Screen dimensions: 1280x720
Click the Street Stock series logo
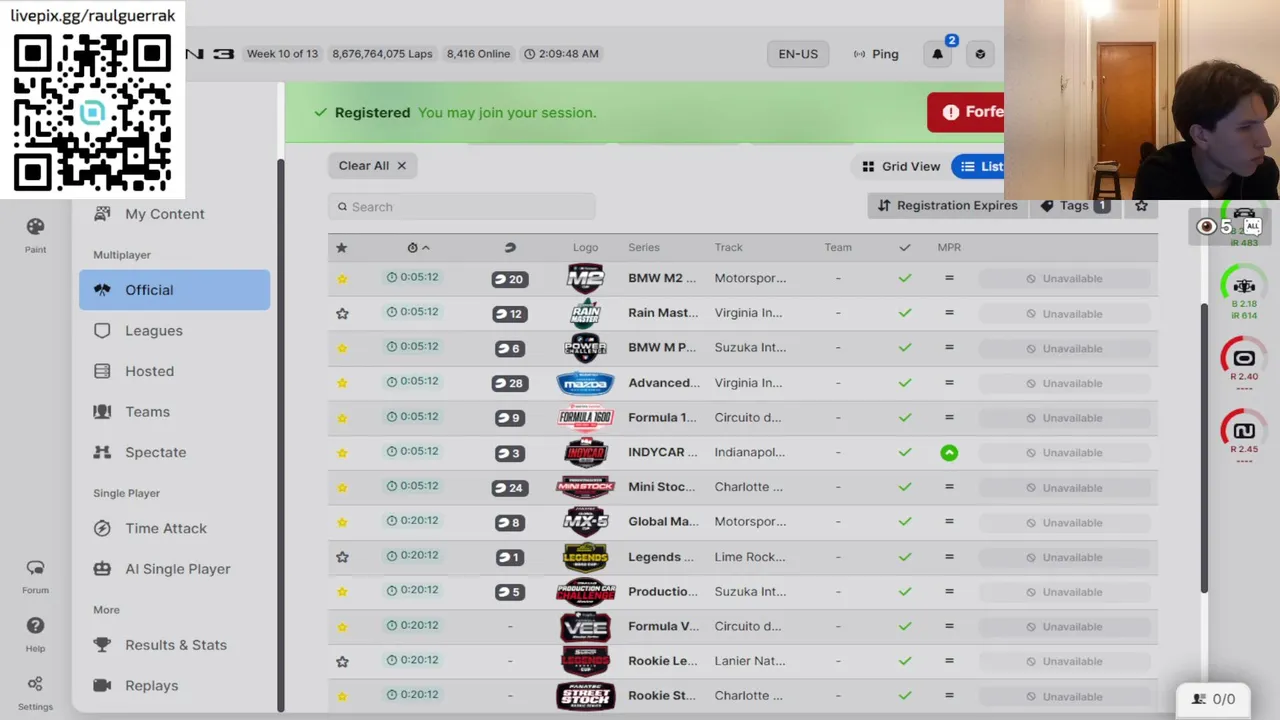(x=585, y=696)
